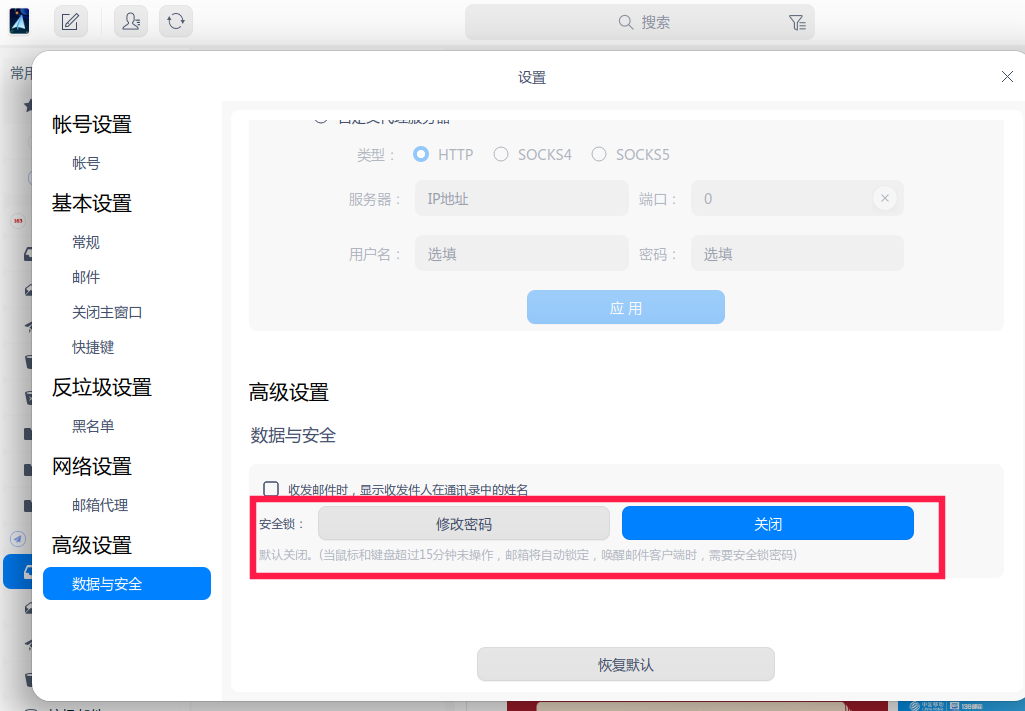The width and height of the screenshot is (1025, 711).
Task: Click the compose new mail icon
Action: 71,22
